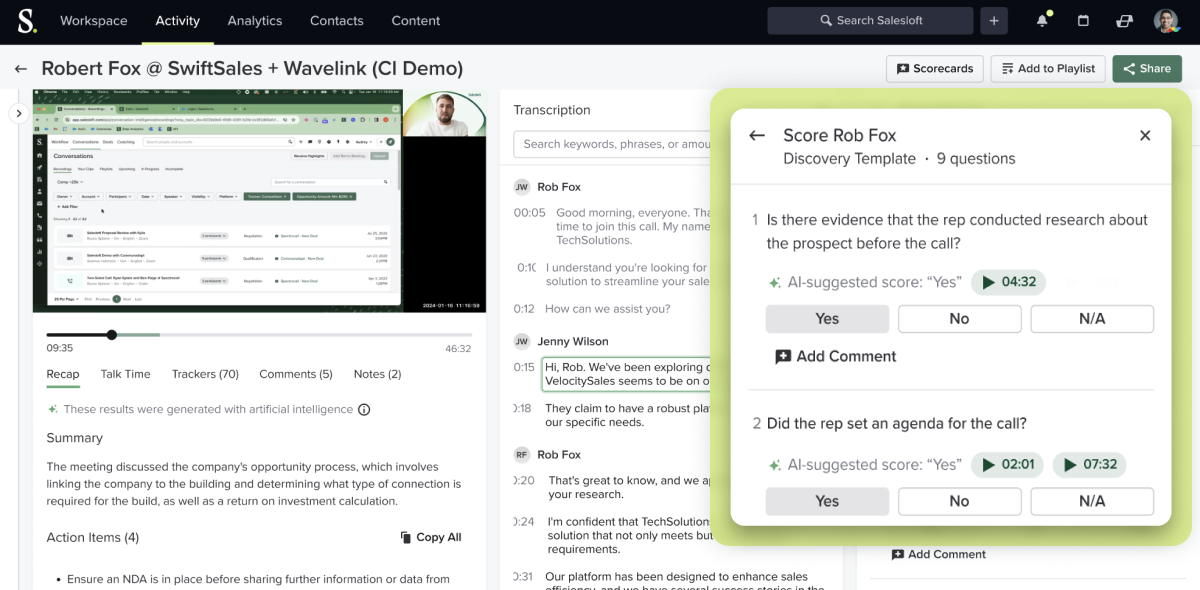This screenshot has width=1200, height=590.
Task: Close the Score Rob Fox panel
Action: (1145, 136)
